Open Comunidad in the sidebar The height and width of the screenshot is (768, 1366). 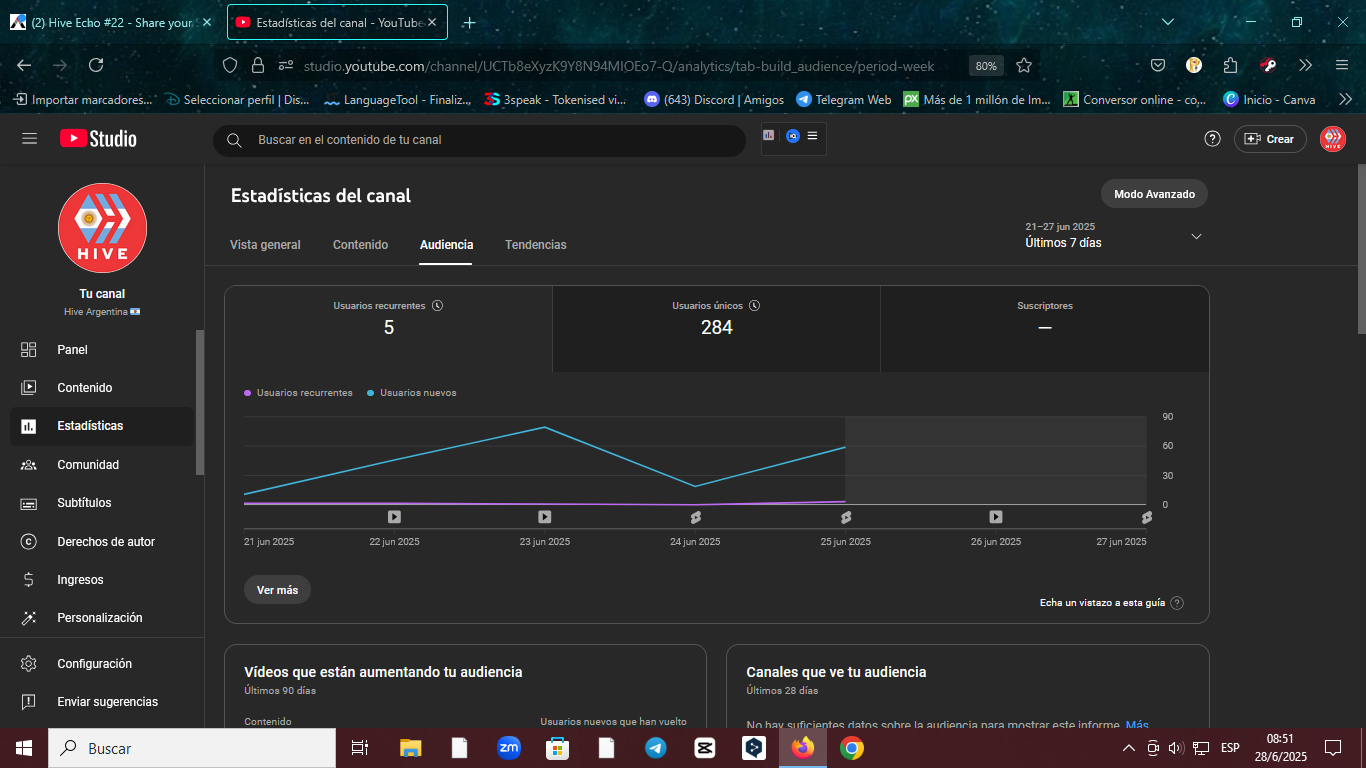(x=102, y=465)
